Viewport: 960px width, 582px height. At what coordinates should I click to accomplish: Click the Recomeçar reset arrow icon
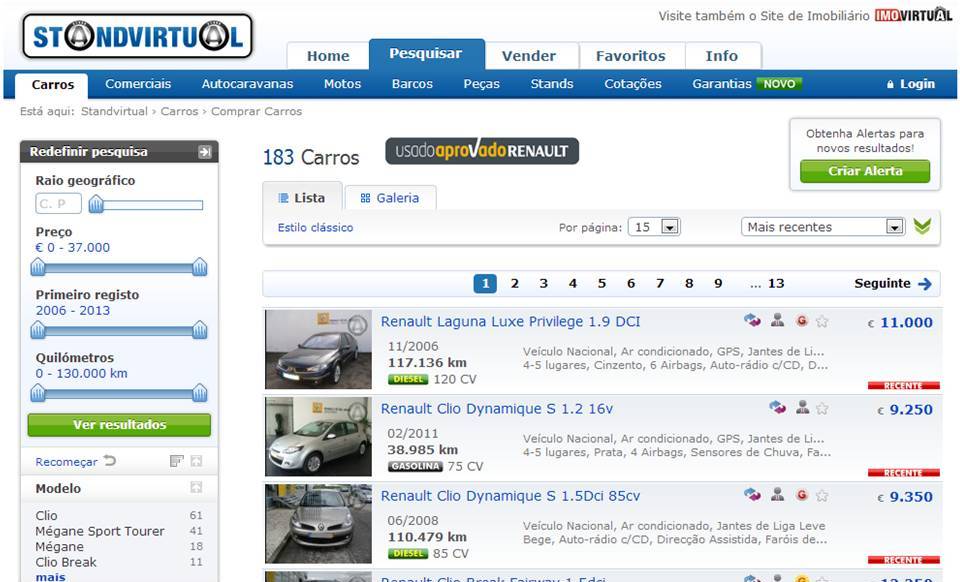pos(110,460)
